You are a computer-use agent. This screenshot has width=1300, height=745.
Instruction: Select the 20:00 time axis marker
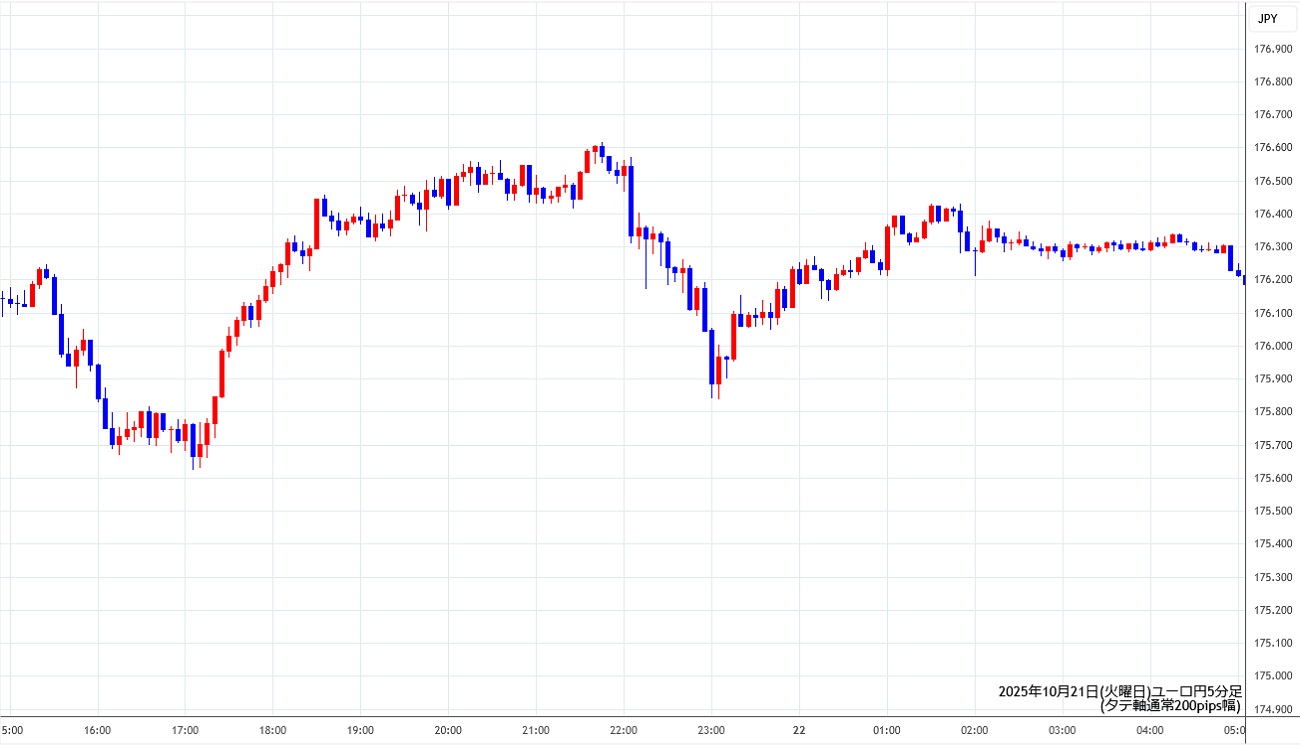448,730
